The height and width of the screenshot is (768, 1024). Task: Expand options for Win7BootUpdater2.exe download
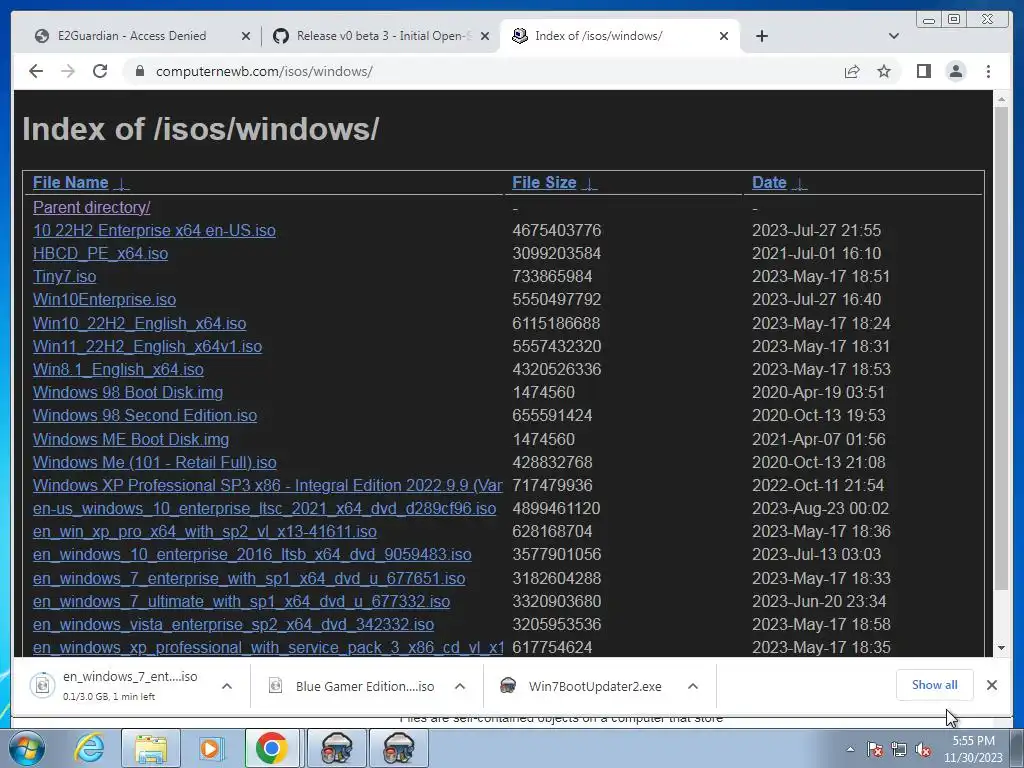pos(693,686)
